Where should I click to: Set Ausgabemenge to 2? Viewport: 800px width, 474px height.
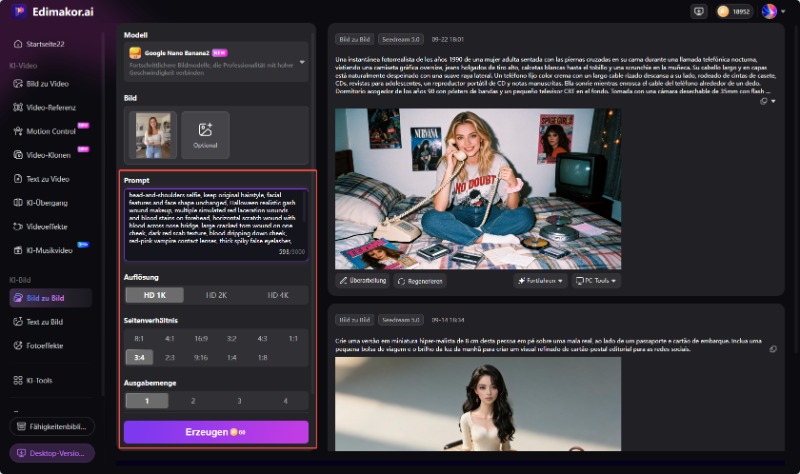click(193, 401)
